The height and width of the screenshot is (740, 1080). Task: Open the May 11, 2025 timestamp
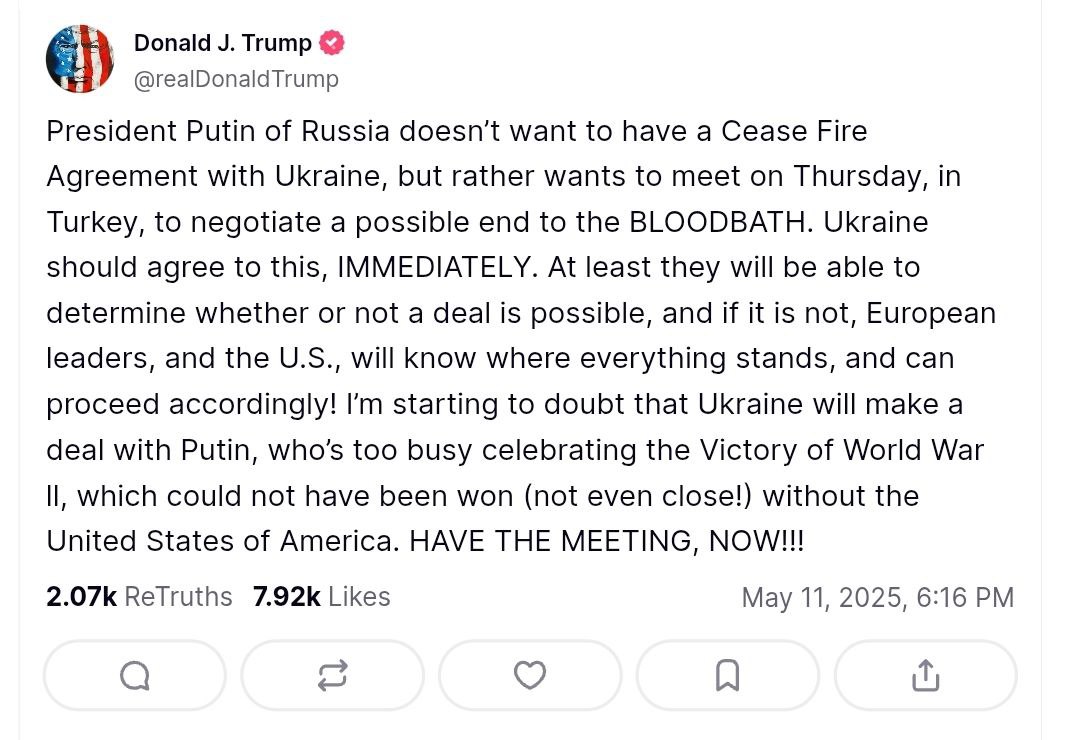(877, 598)
